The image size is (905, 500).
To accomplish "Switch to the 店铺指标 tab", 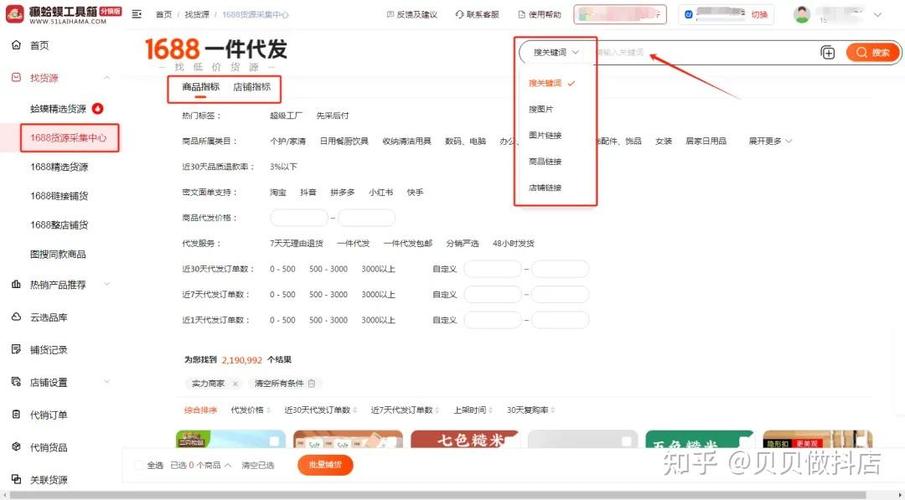I will tap(252, 87).
